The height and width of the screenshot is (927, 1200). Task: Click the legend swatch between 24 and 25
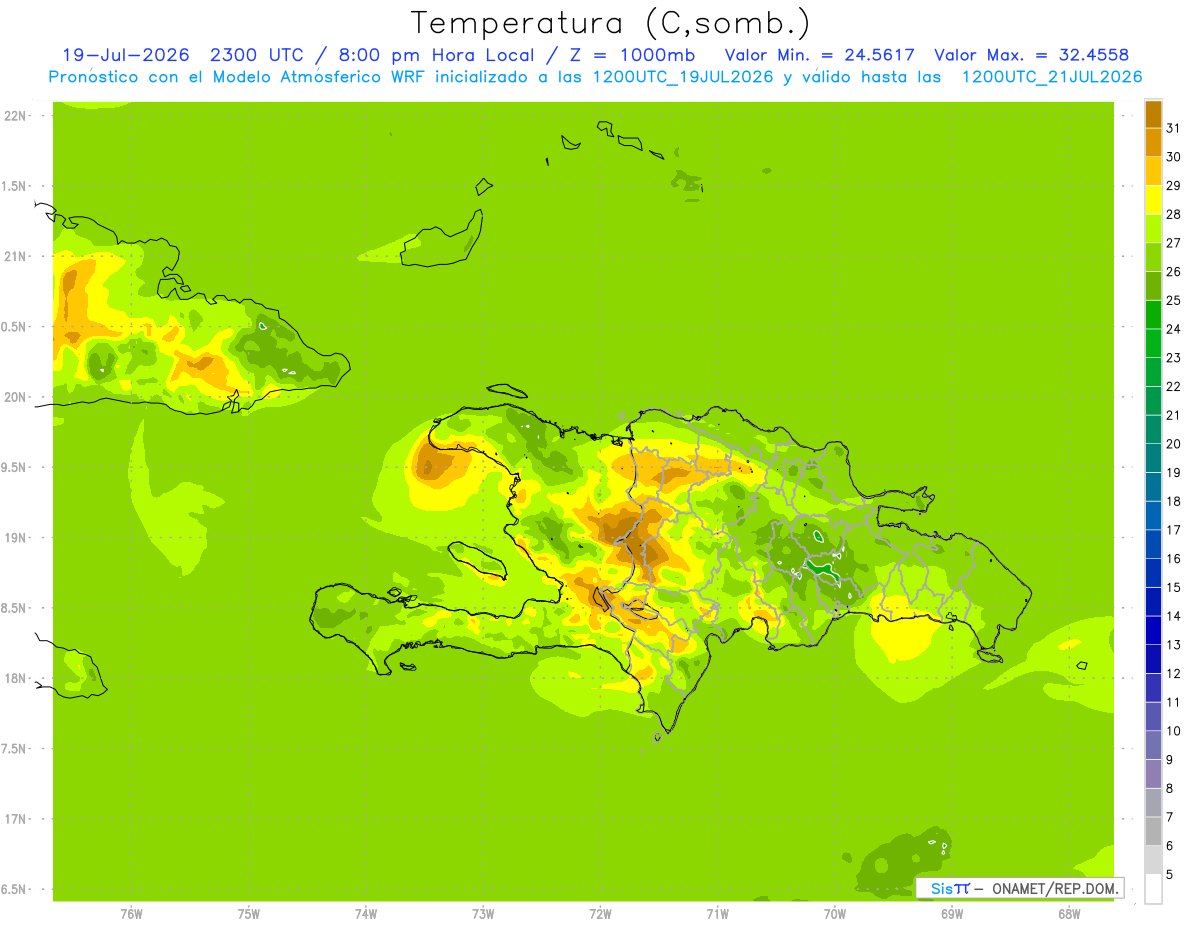pyautogui.click(x=1153, y=314)
